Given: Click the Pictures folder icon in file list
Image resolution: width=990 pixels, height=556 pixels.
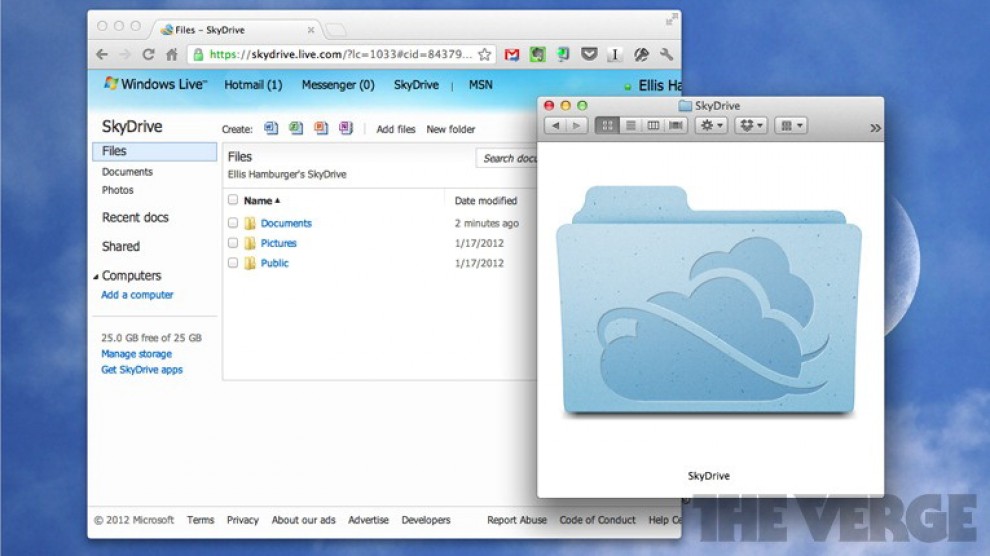Looking at the screenshot, I should (250, 243).
